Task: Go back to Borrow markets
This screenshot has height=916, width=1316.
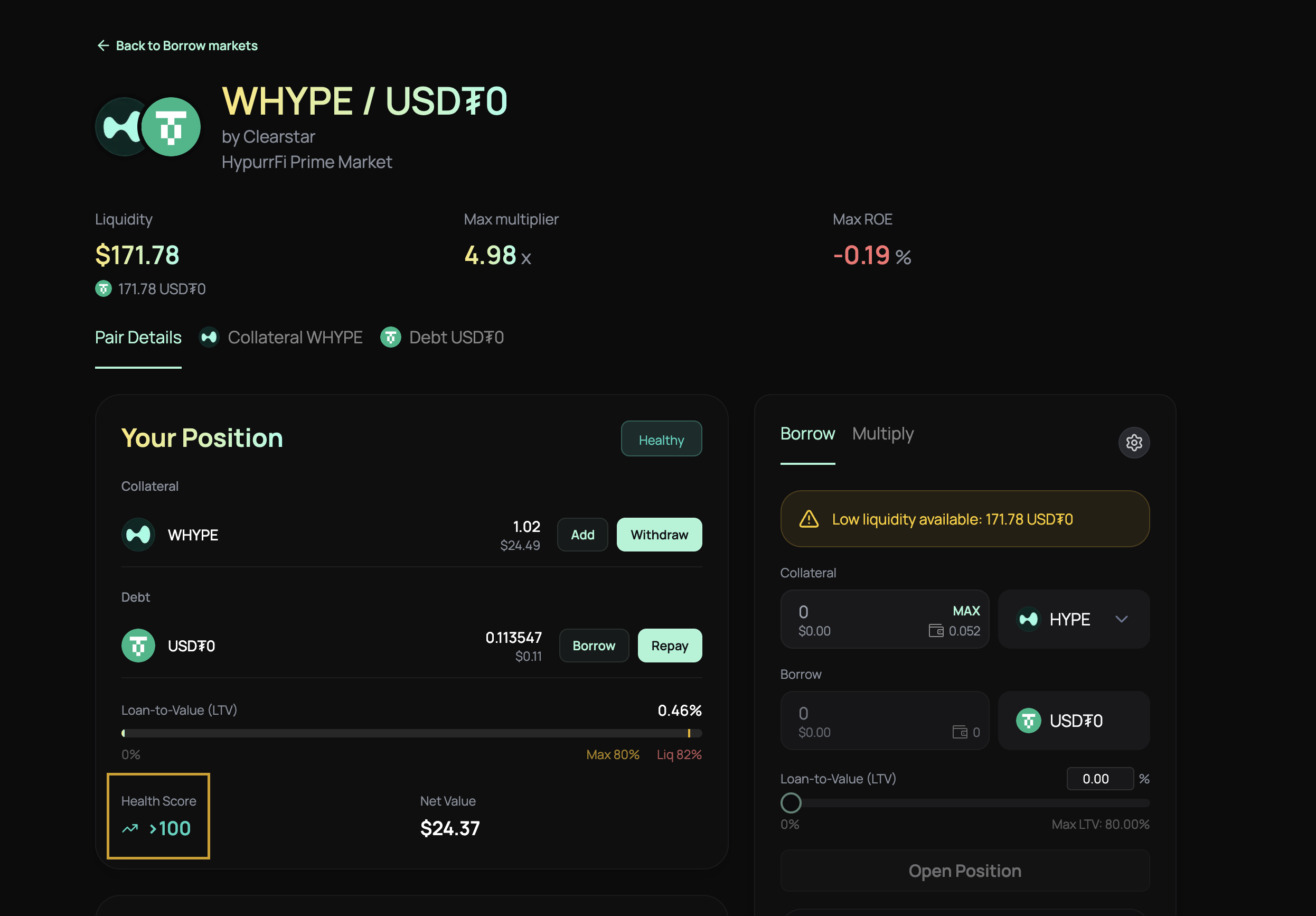Action: coord(186,45)
